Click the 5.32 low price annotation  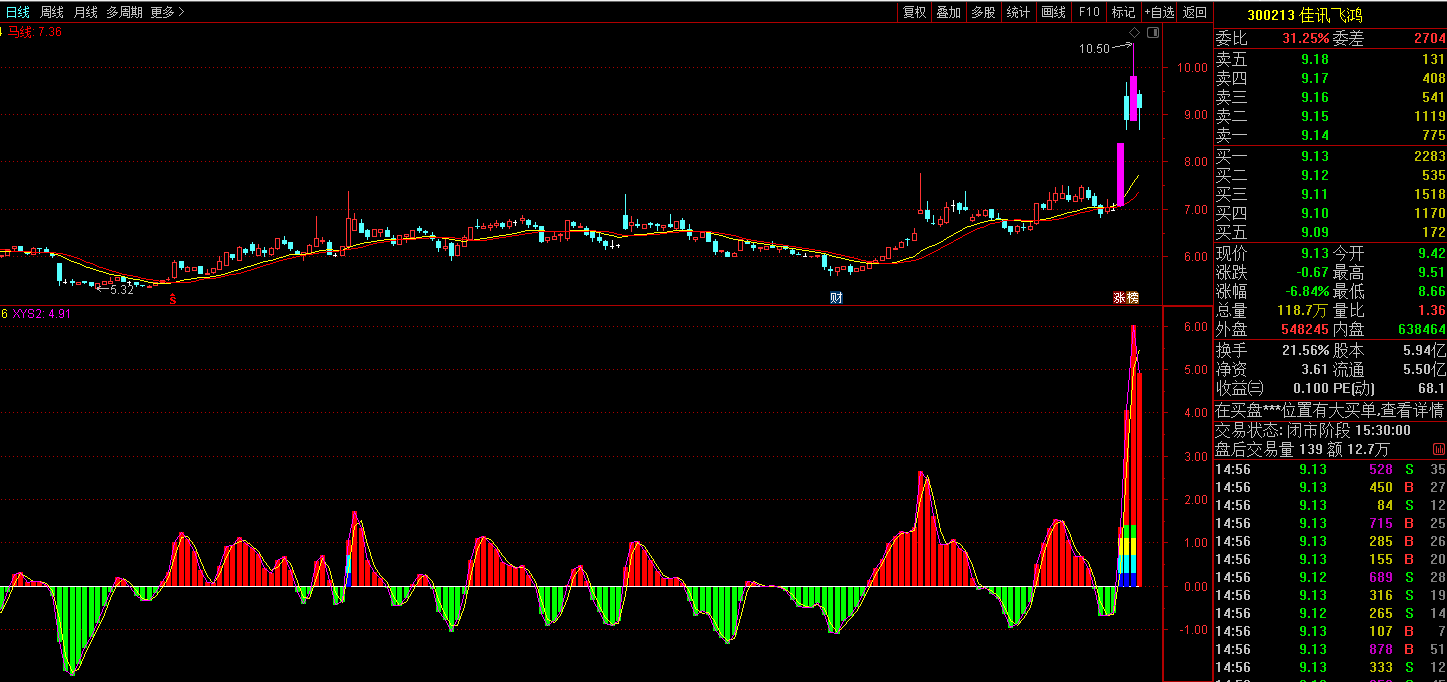(121, 289)
